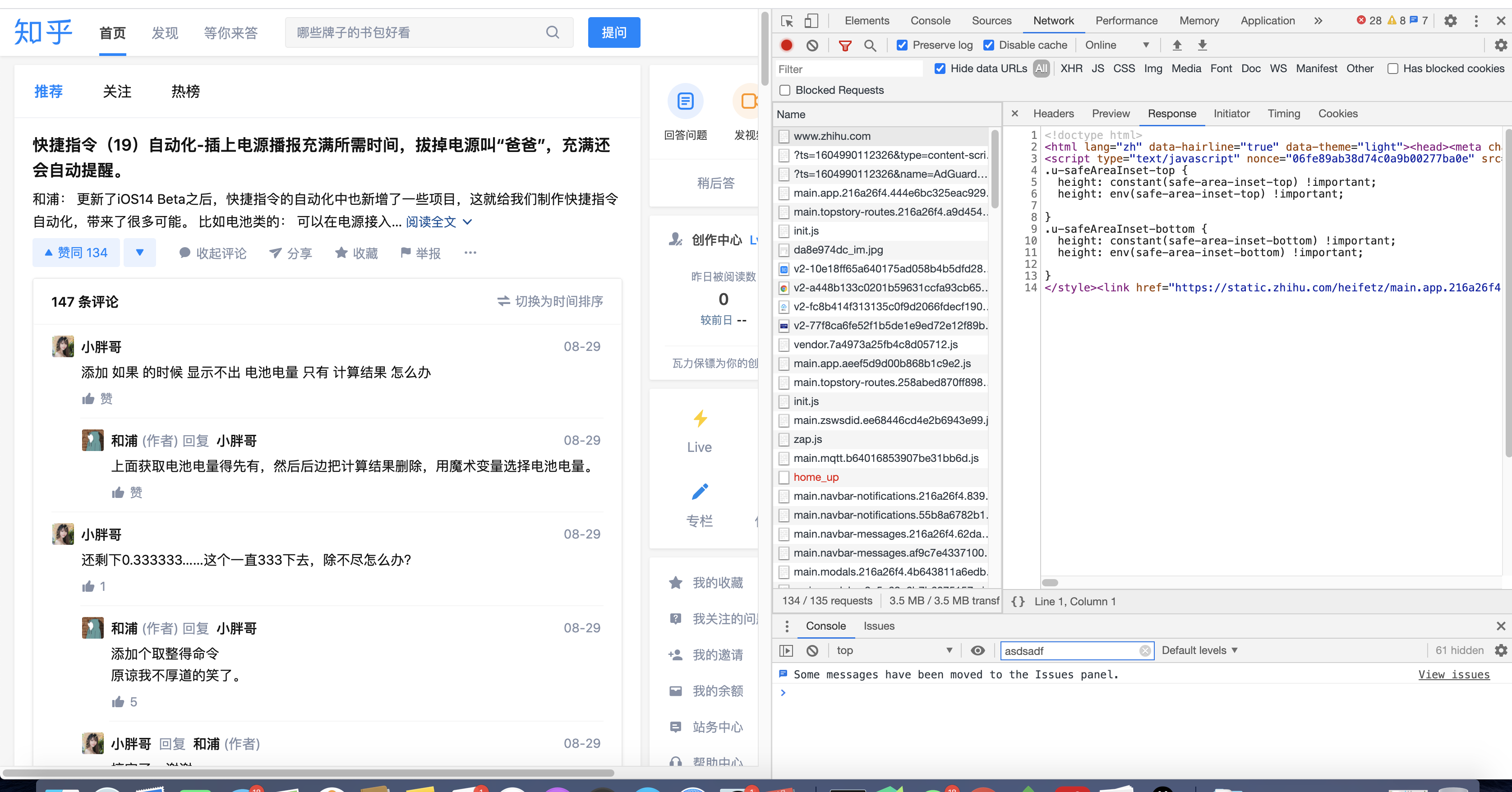Image resolution: width=1512 pixels, height=792 pixels.
Task: Open 我的收藏 star item
Action: [x=706, y=582]
